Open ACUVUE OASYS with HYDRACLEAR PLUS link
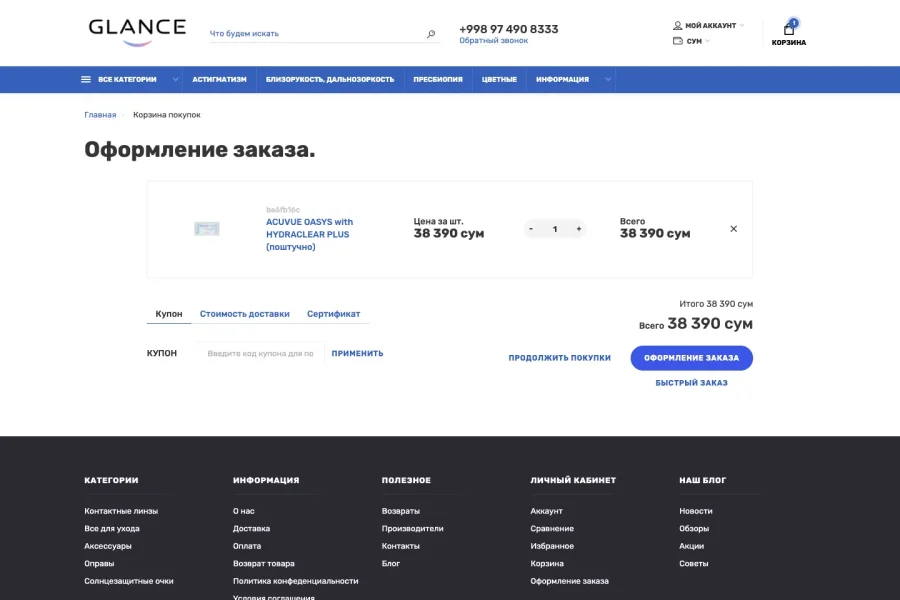Viewport: 900px width, 600px height. point(309,234)
